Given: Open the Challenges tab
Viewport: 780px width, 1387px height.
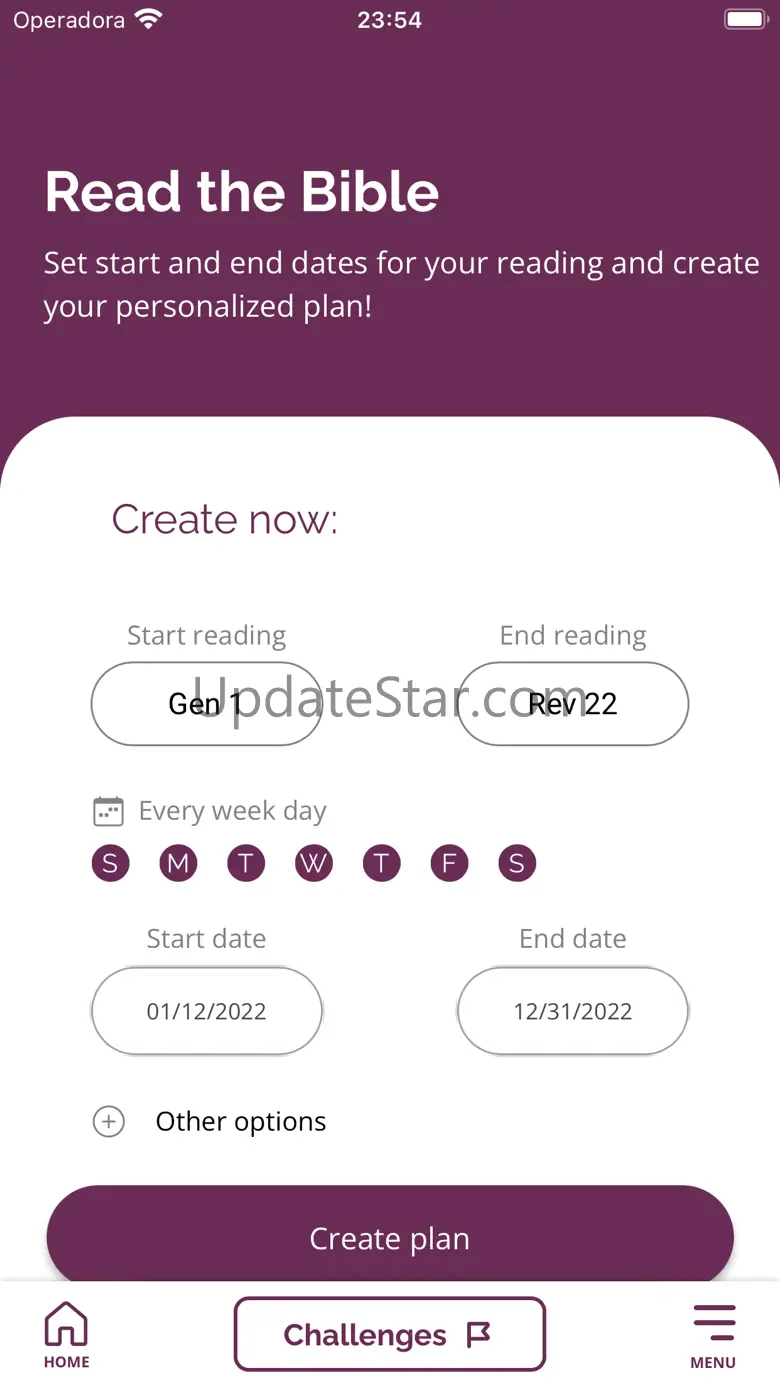Looking at the screenshot, I should pyautogui.click(x=389, y=1334).
